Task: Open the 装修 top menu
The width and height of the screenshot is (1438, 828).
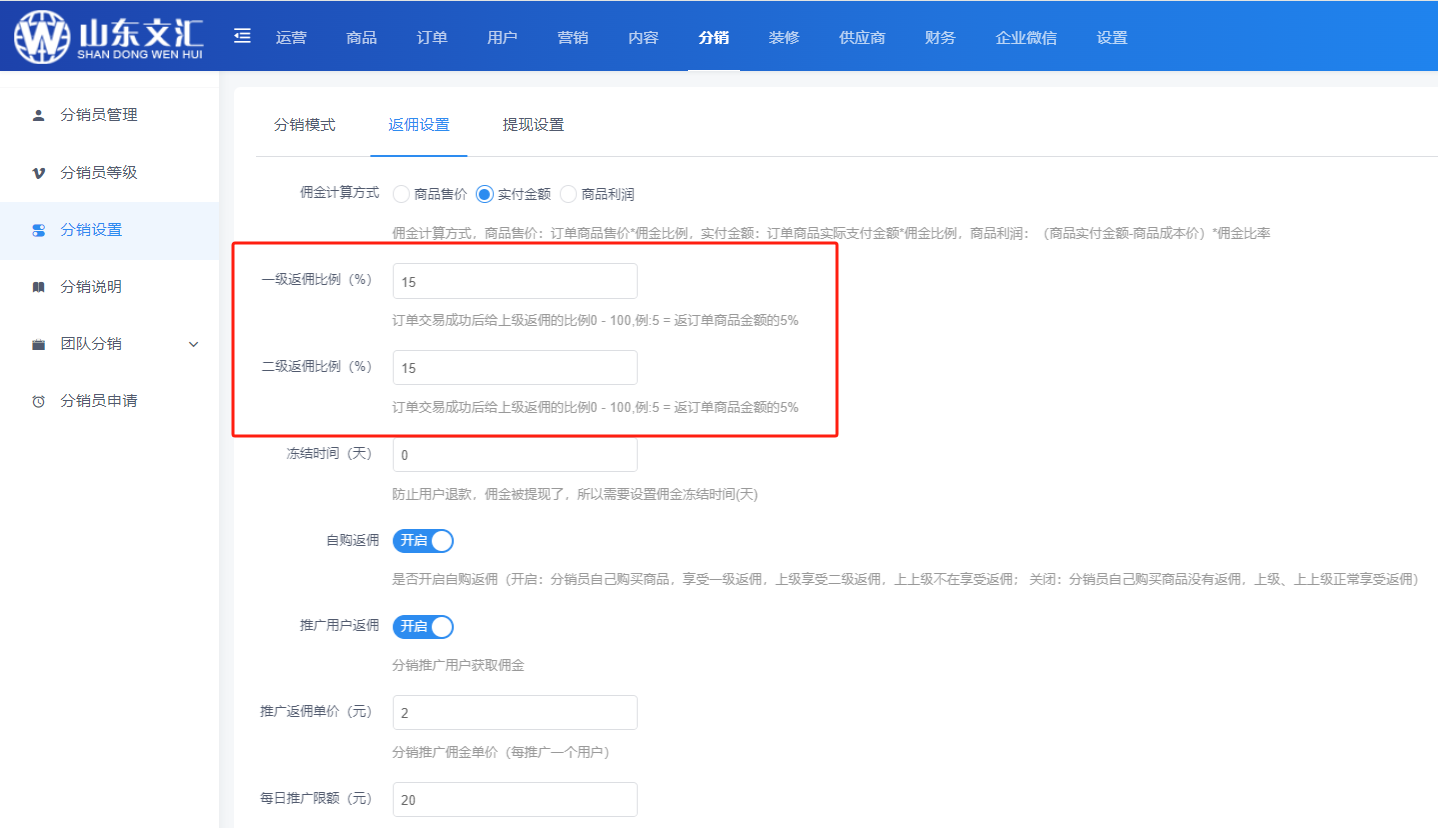Action: click(784, 38)
